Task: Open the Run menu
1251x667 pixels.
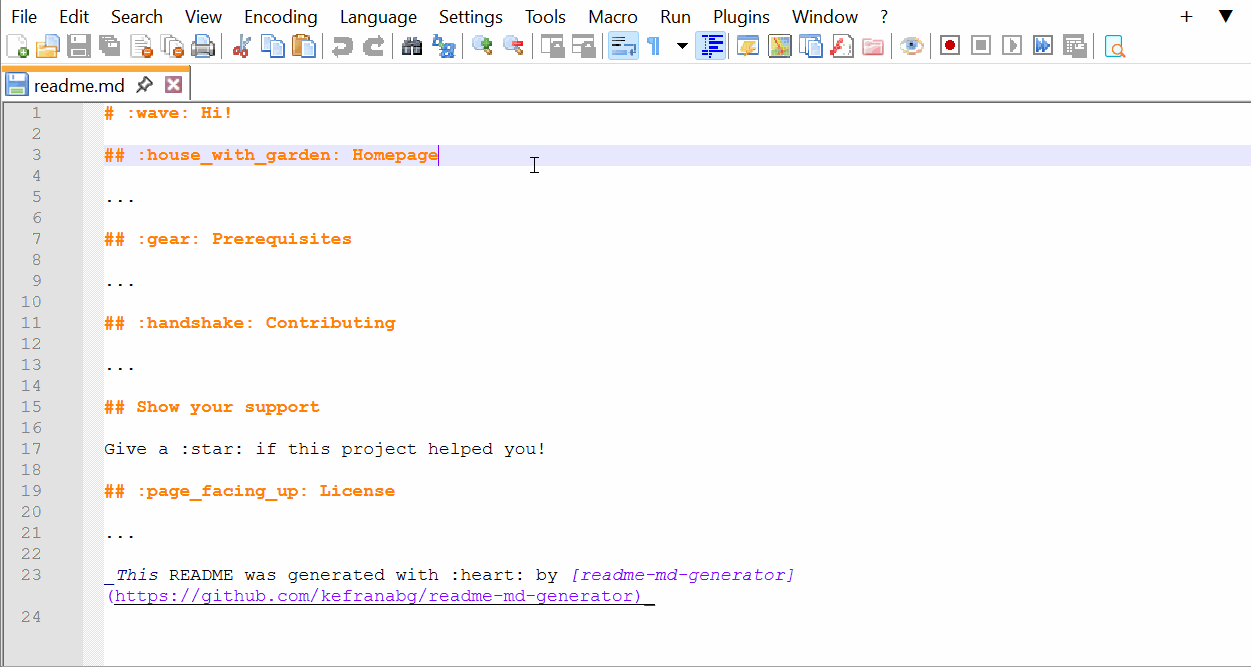Action: (676, 17)
